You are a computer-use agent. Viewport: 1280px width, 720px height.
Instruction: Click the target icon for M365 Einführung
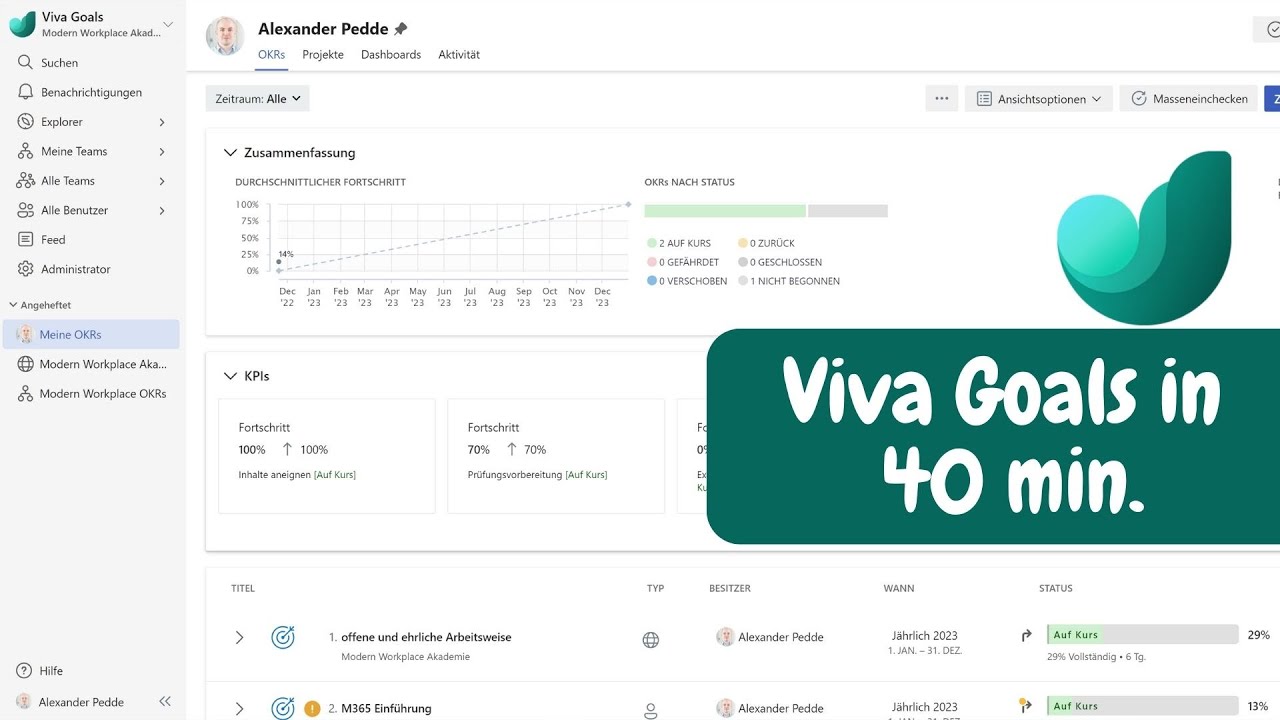pos(283,708)
